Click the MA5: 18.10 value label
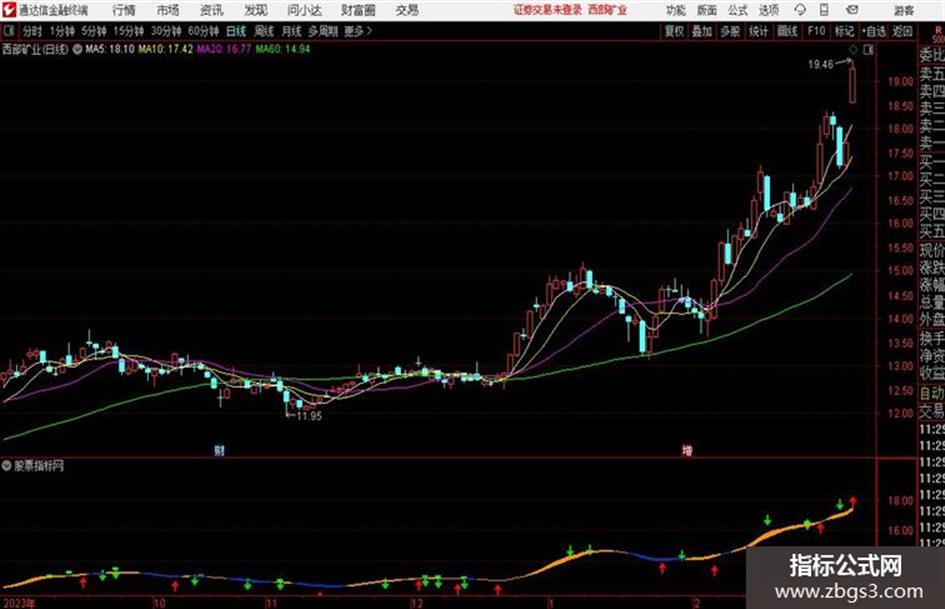The height and width of the screenshot is (609, 945). point(110,49)
